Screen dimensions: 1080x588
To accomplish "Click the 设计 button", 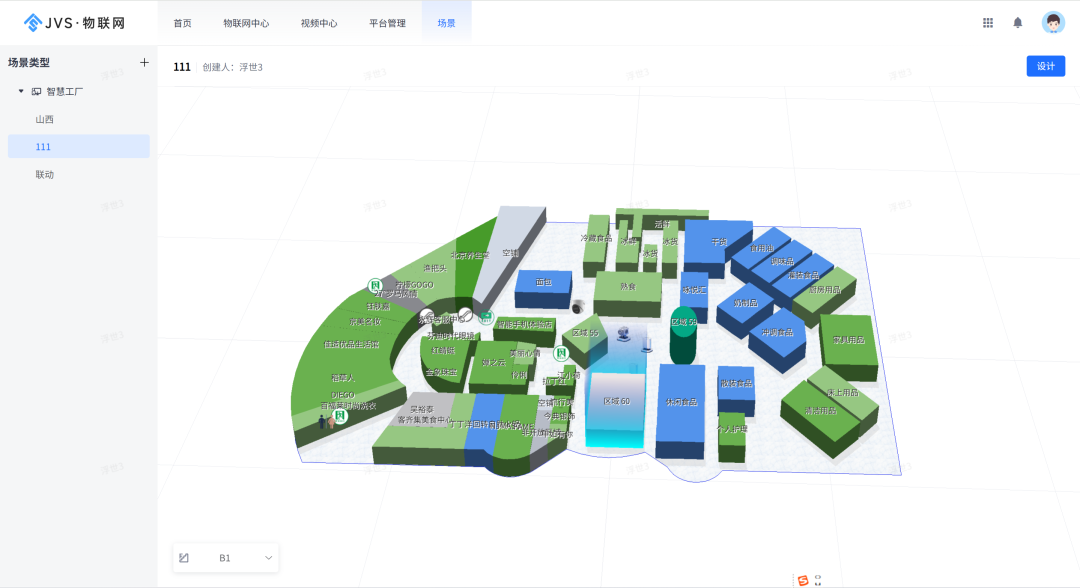I will 1046,66.
